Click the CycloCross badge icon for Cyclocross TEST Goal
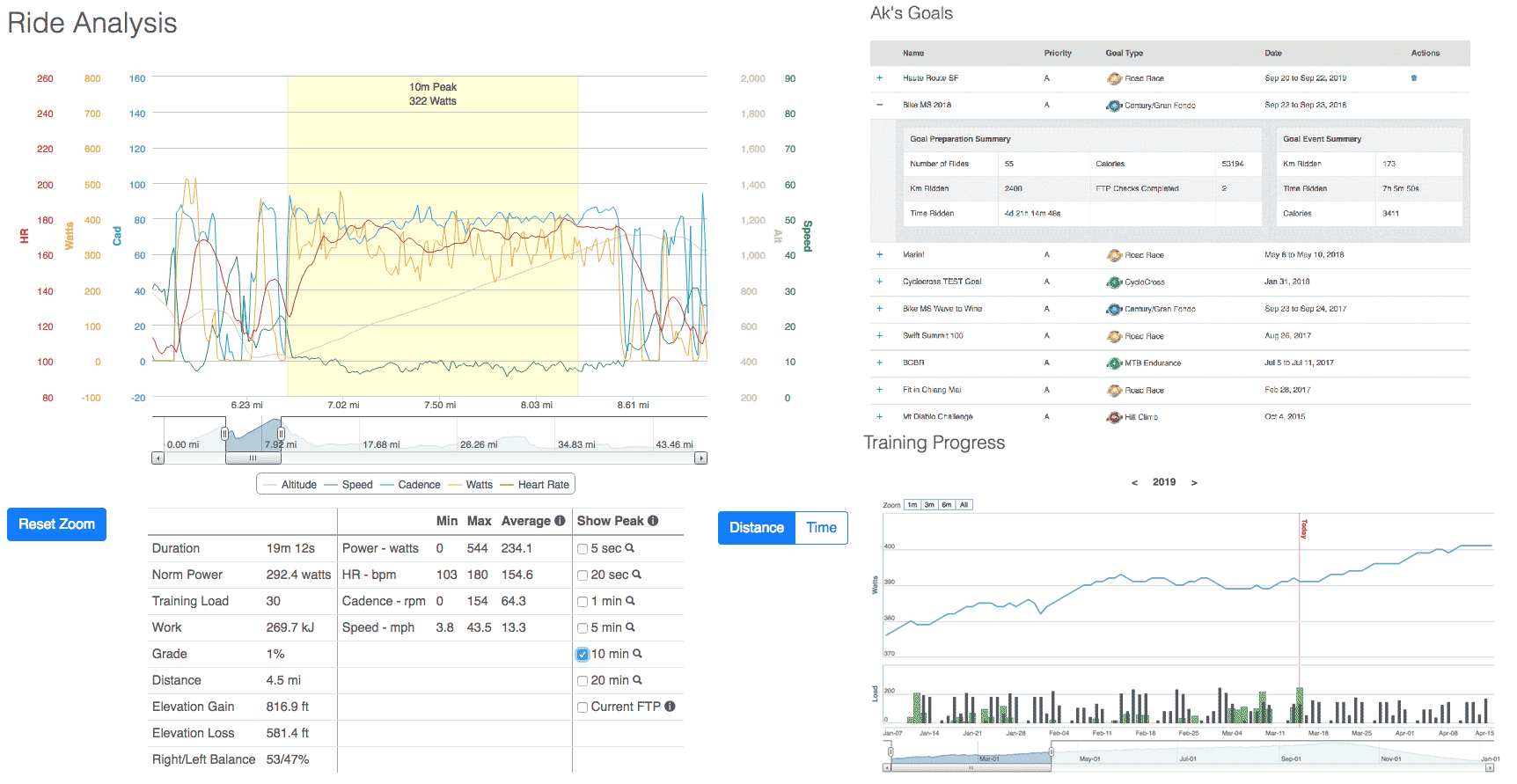 (x=1114, y=282)
